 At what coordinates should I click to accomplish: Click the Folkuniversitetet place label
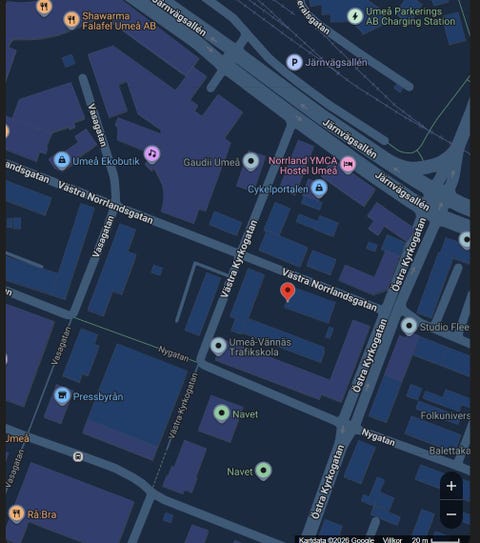pyautogui.click(x=445, y=416)
